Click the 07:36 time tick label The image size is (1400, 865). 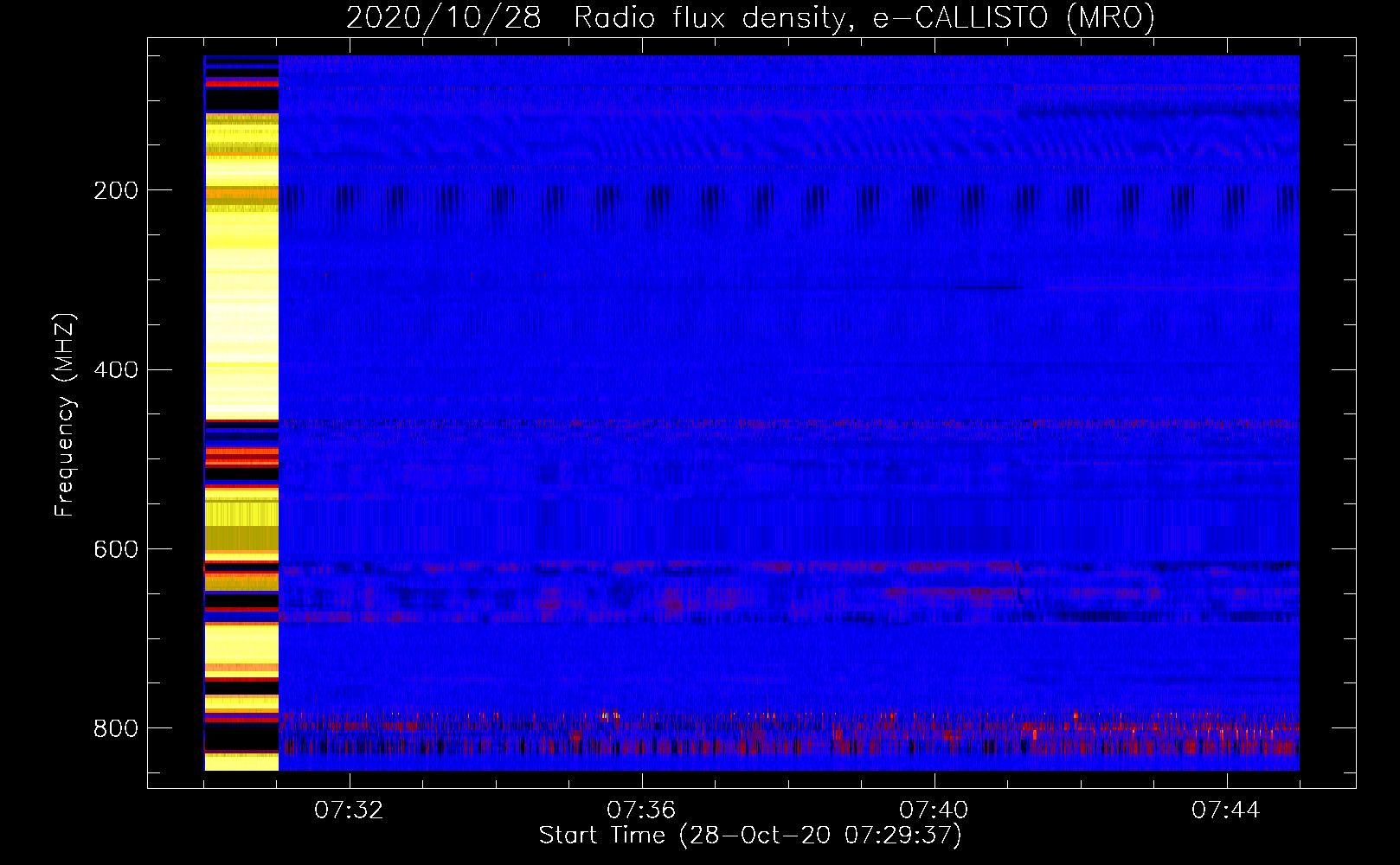tap(641, 811)
